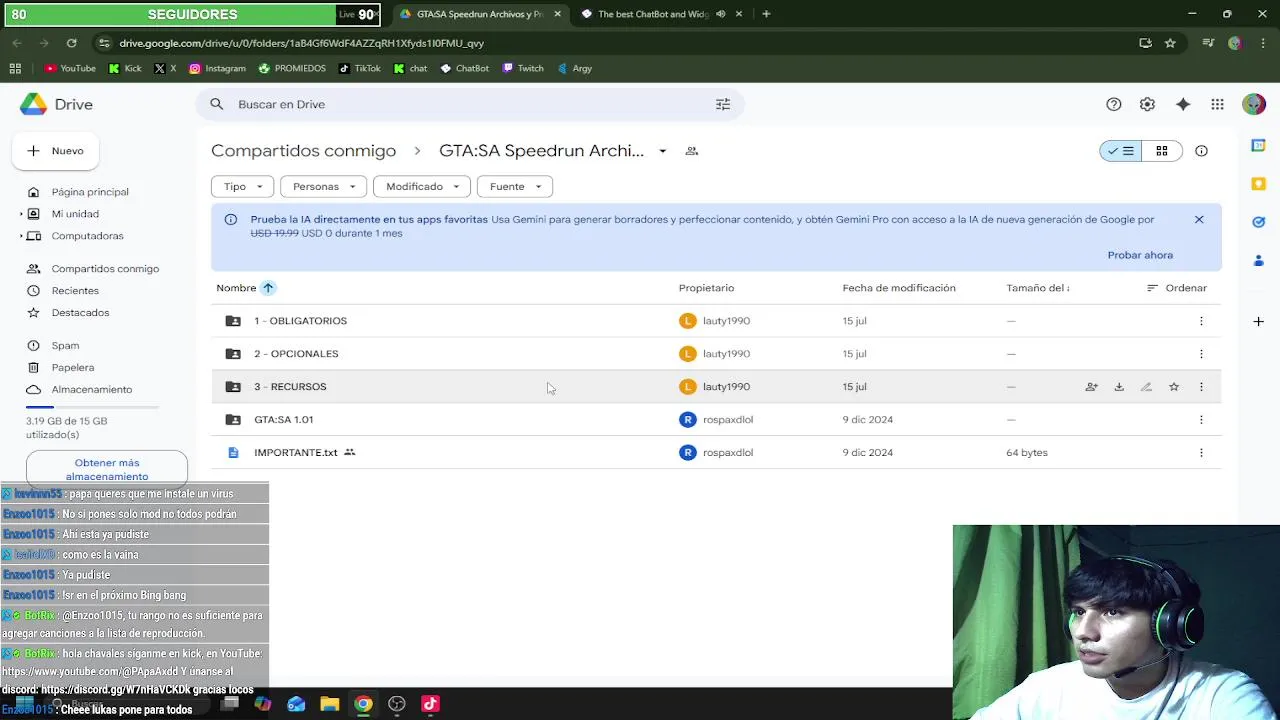Select the GTA:SA 1.01 folder
The height and width of the screenshot is (720, 1280).
716,420
